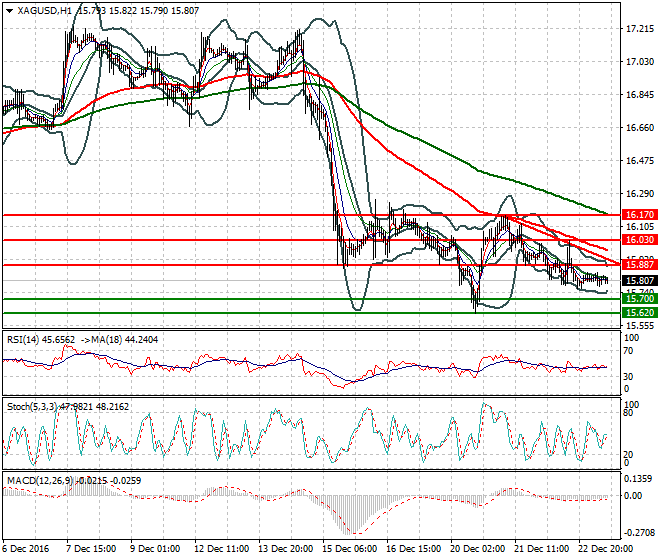The height and width of the screenshot is (560, 660).
Task: Click the 17.215 value on price scale
Action: tap(639, 29)
